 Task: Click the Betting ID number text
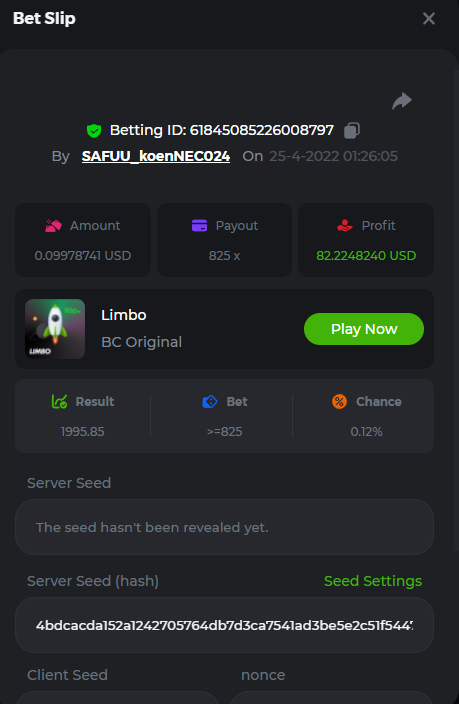pyautogui.click(x=261, y=130)
